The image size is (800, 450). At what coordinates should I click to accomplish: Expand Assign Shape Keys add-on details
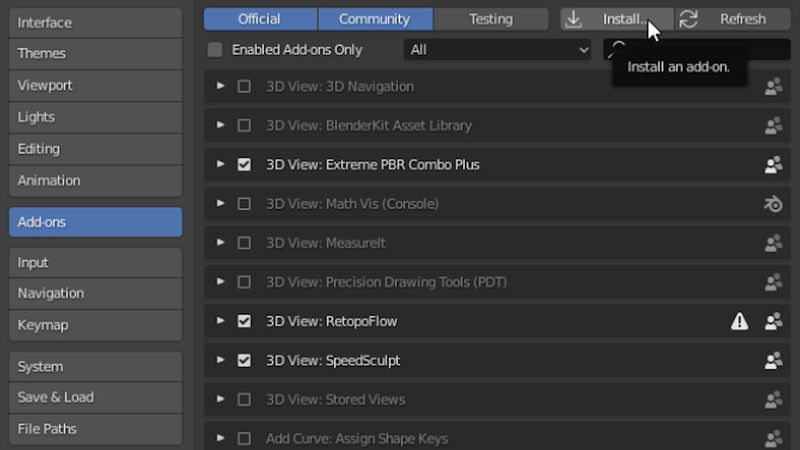click(x=220, y=438)
